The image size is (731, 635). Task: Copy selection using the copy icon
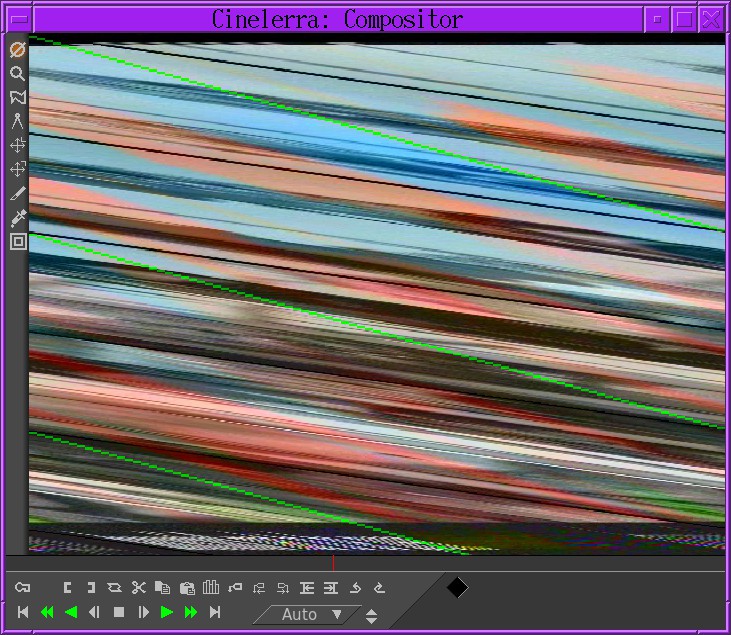162,587
